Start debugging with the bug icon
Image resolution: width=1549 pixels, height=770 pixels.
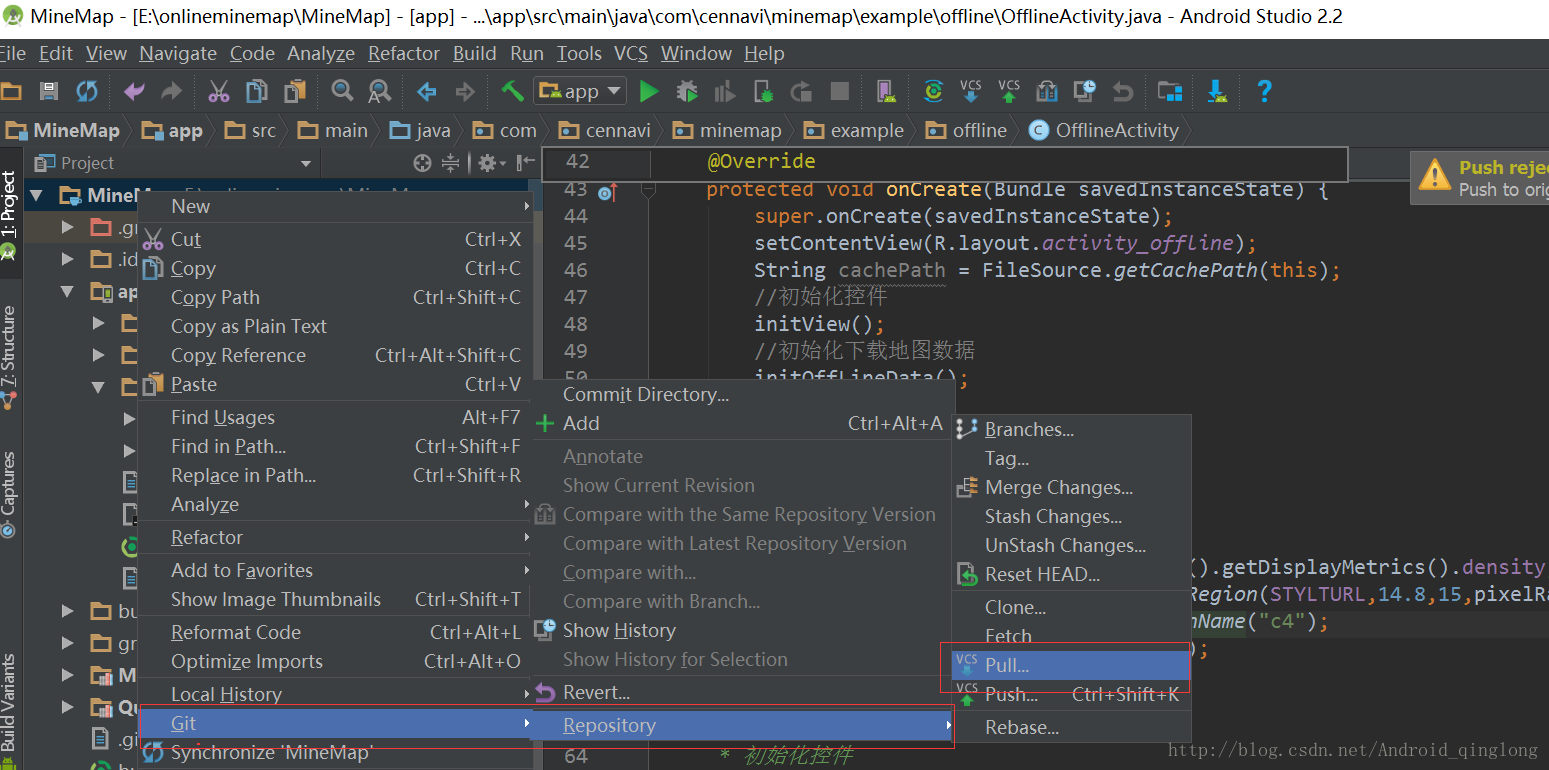(687, 92)
